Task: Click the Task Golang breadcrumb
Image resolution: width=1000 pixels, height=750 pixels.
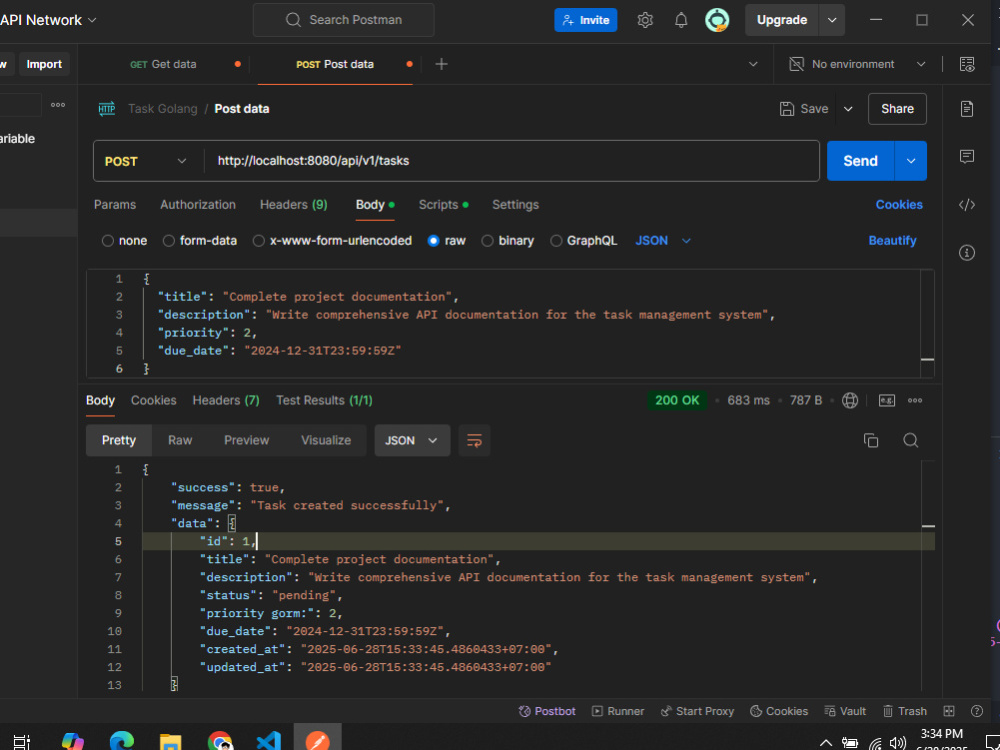Action: click(x=163, y=109)
